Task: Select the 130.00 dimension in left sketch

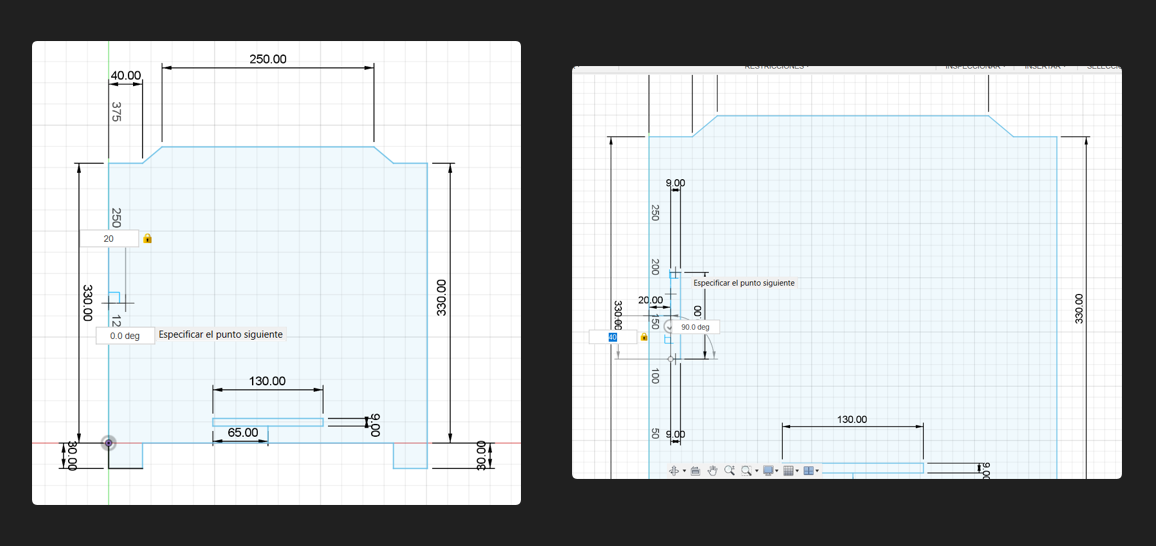Action: [x=268, y=381]
